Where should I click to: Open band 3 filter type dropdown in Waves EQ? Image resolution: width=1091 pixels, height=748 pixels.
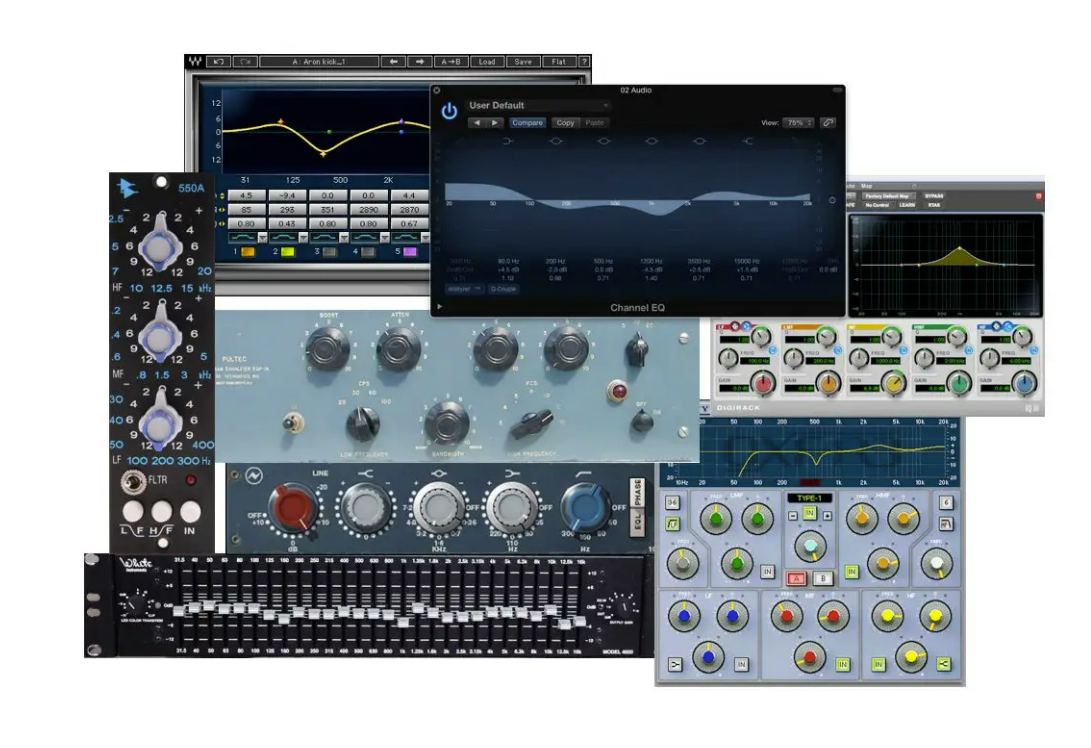(344, 237)
